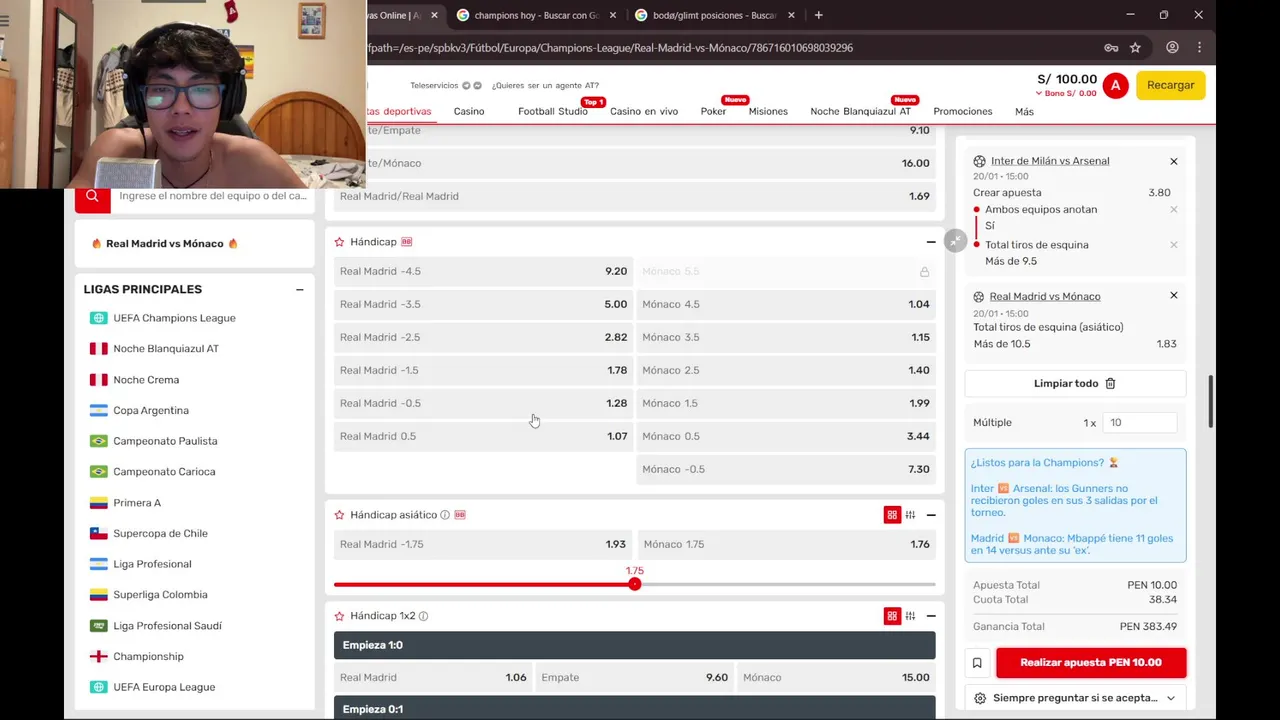The width and height of the screenshot is (1280, 720).
Task: Click the gray expand circle beside bet slip
Action: (956, 241)
